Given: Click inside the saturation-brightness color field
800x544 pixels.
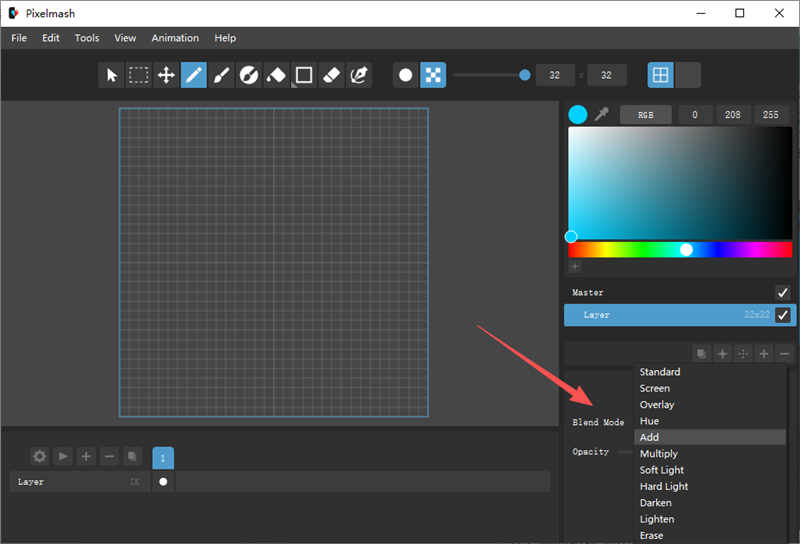Looking at the screenshot, I should 680,183.
